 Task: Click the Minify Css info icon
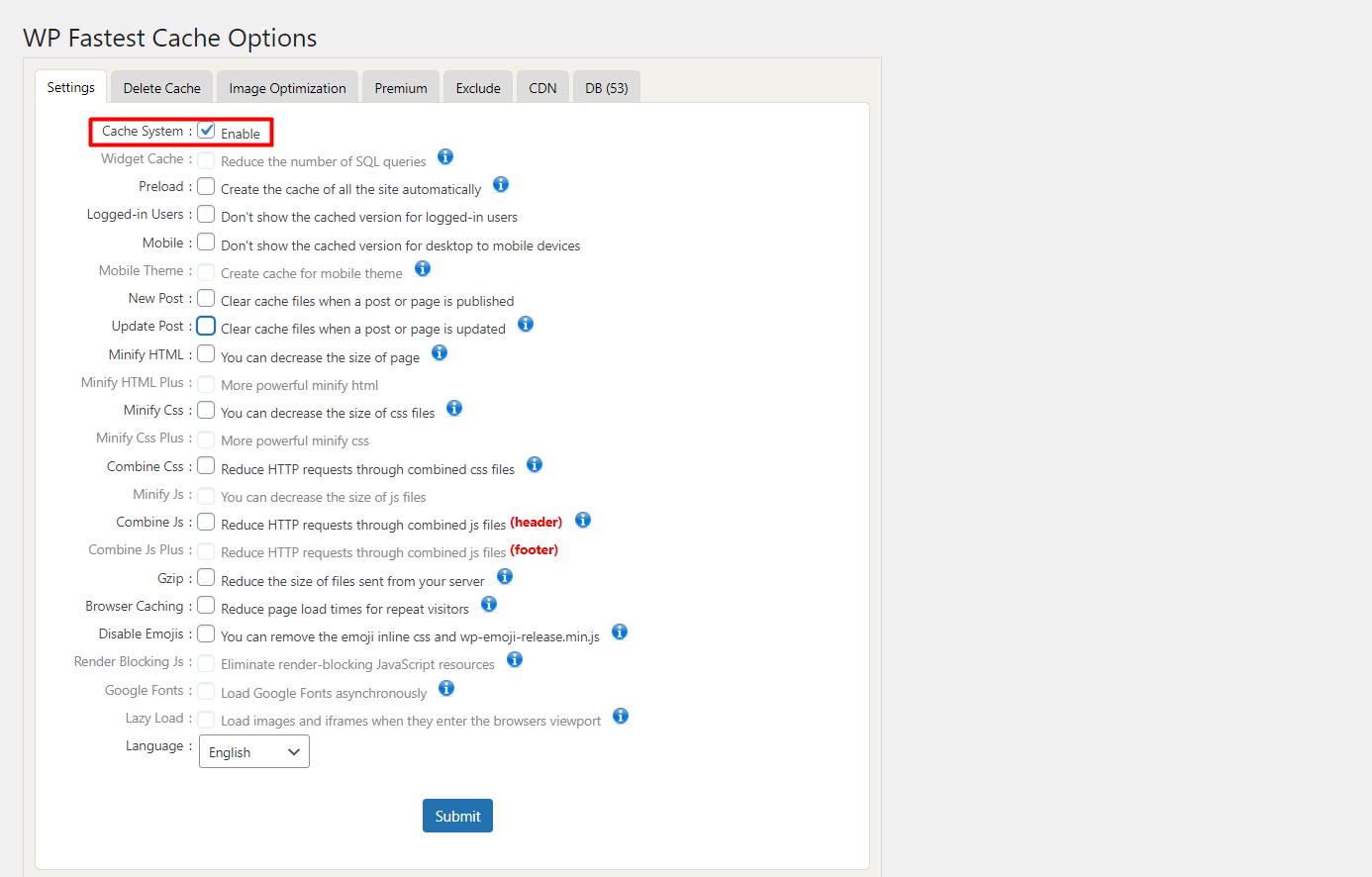[x=454, y=408]
